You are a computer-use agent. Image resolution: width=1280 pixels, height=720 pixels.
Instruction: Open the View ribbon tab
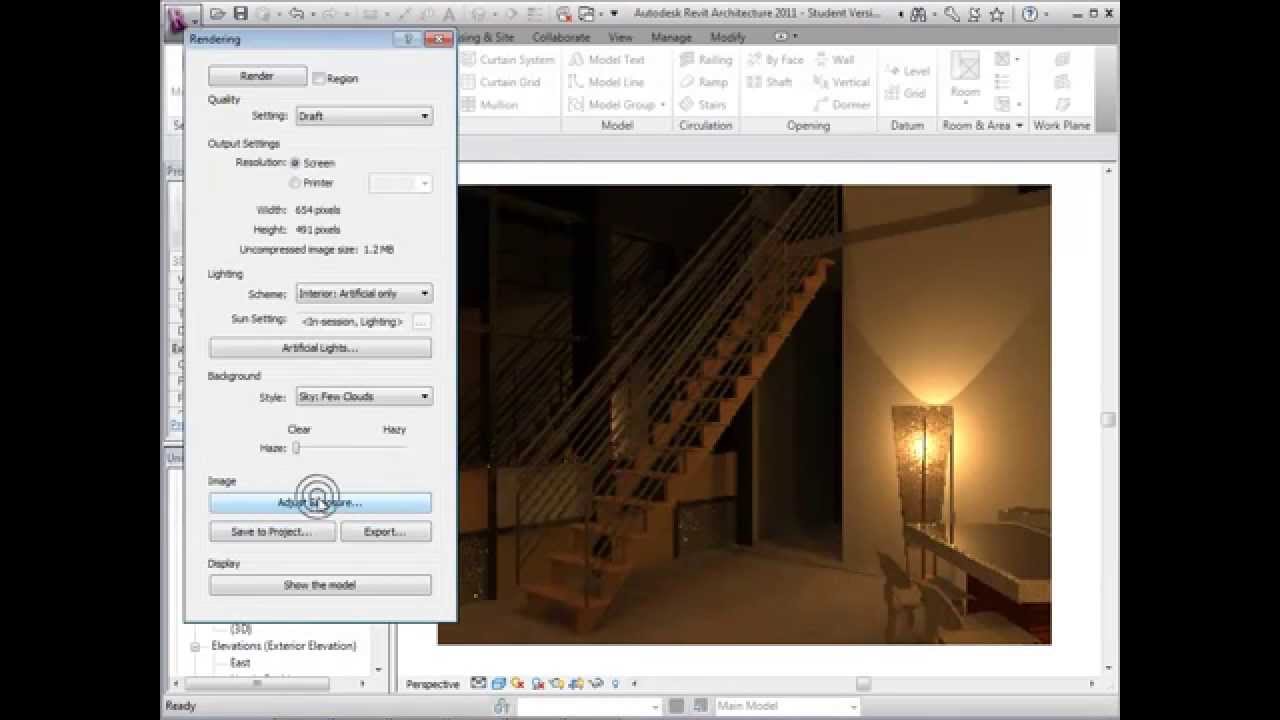coord(620,37)
